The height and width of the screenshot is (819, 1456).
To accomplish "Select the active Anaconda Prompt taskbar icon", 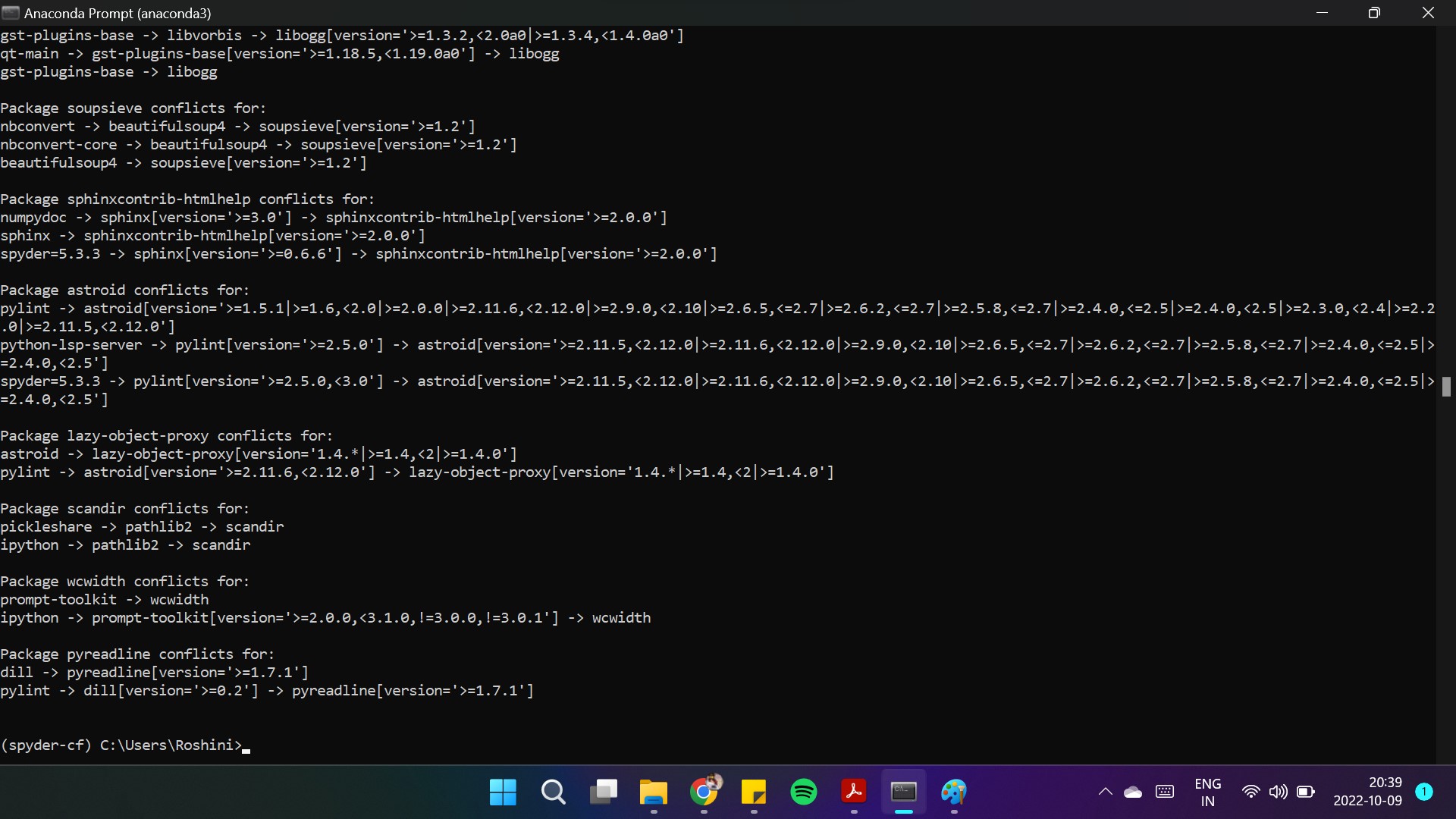I will pos(904,792).
